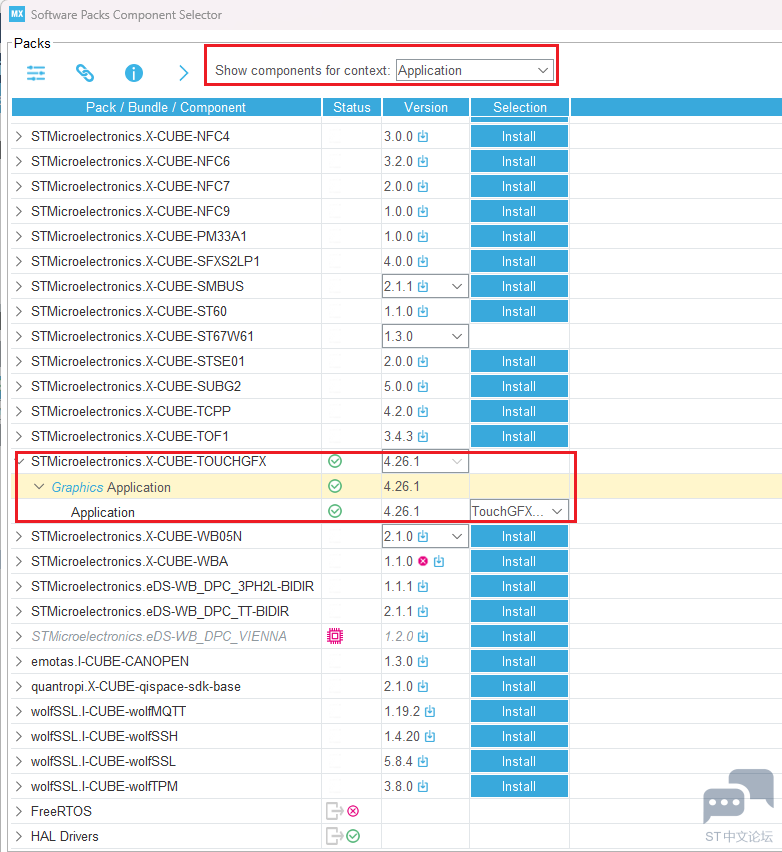
Task: Open the blue info icon
Action: pyautogui.click(x=134, y=73)
